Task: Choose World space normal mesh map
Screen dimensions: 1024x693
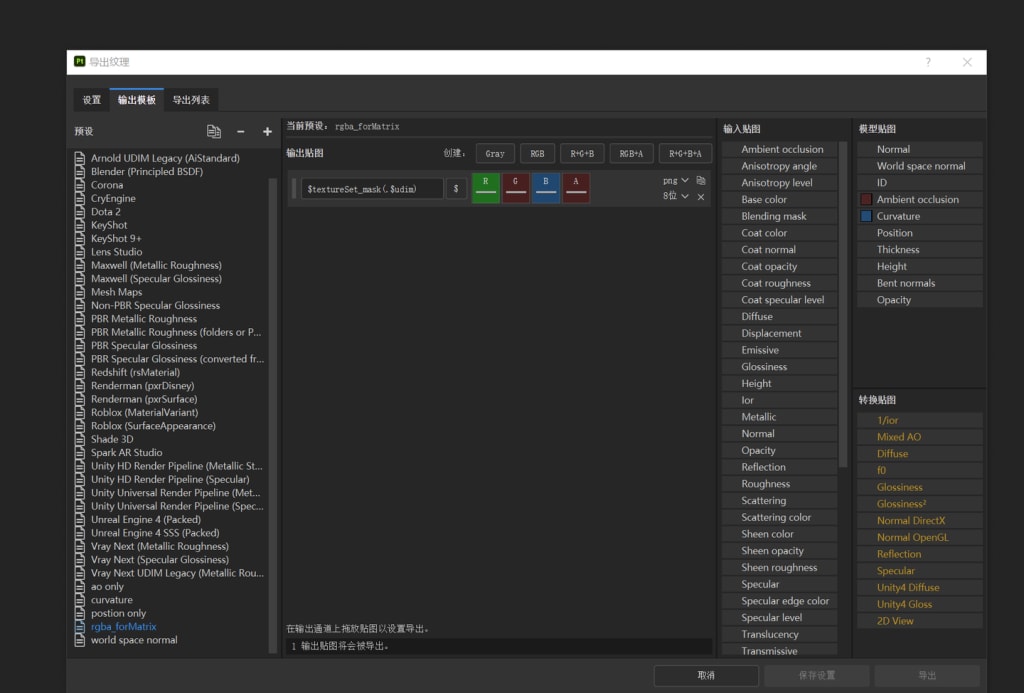Action: point(920,166)
